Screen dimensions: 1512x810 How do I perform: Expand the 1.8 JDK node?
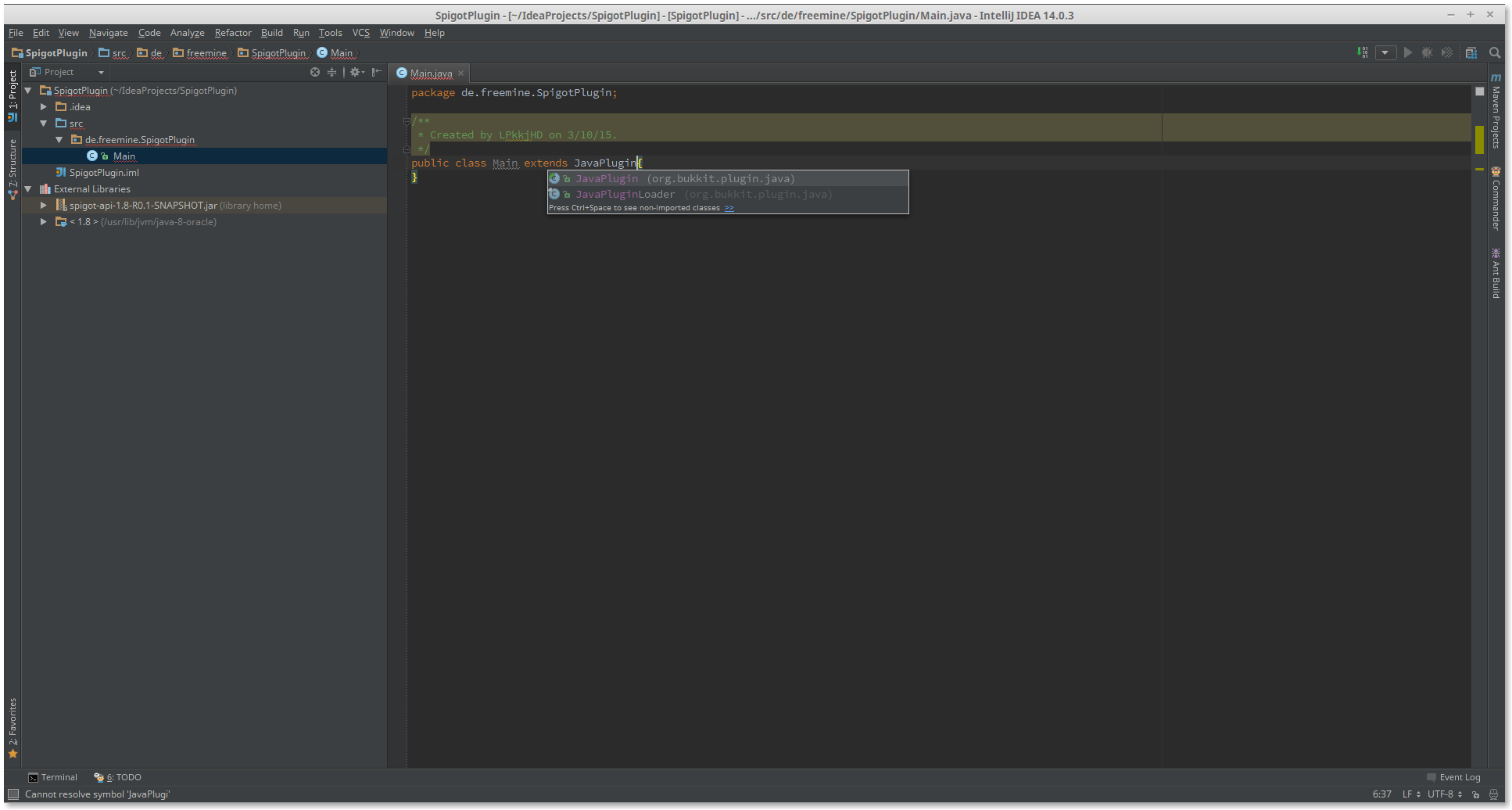pyautogui.click(x=44, y=221)
